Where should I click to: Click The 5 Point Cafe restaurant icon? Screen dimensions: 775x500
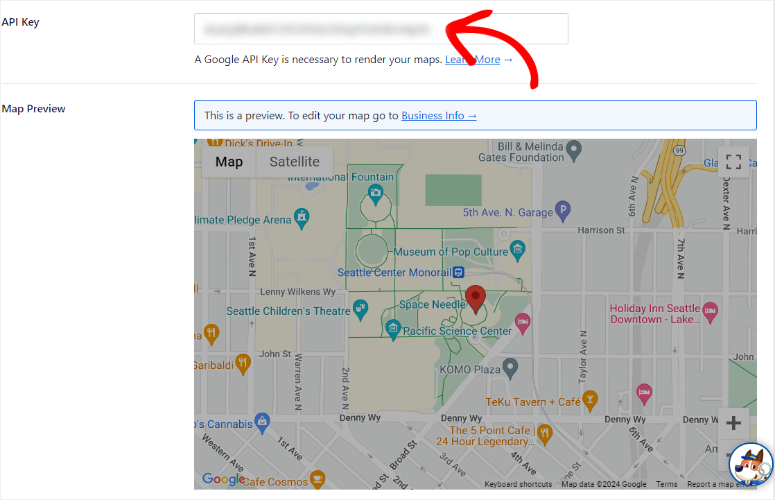tap(545, 434)
